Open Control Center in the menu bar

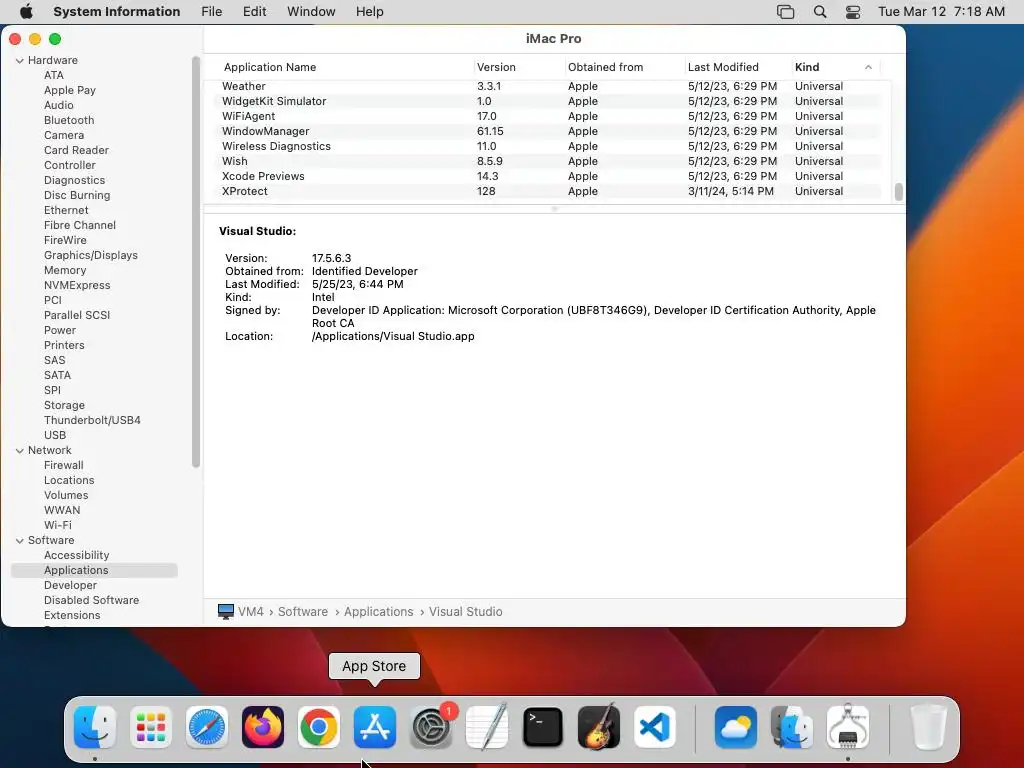click(853, 12)
